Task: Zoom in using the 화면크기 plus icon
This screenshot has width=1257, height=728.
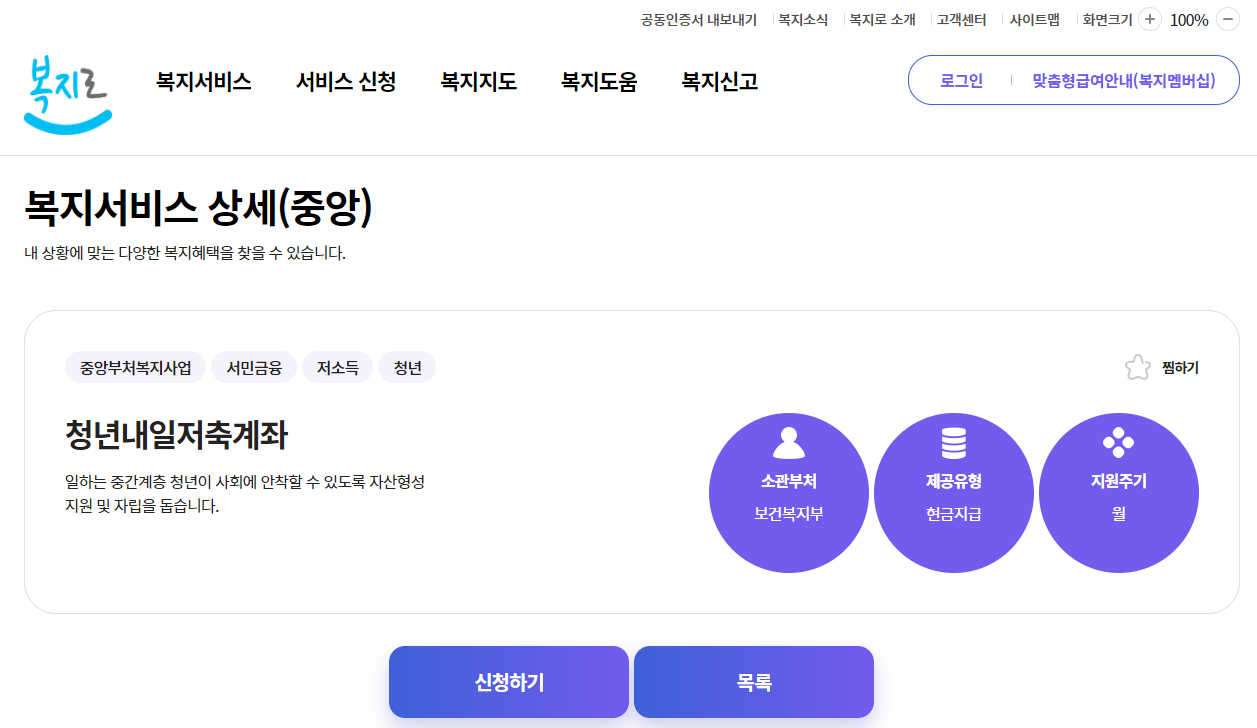Action: (x=1148, y=19)
